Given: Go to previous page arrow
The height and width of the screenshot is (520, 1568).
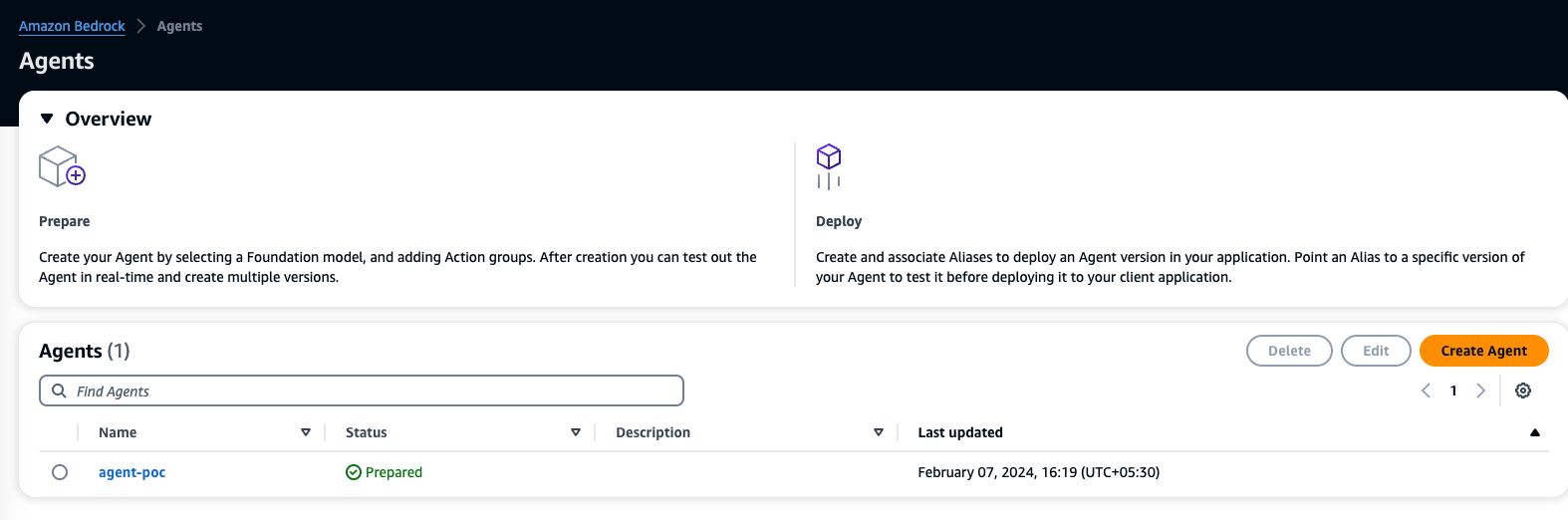Looking at the screenshot, I should pyautogui.click(x=1426, y=390).
